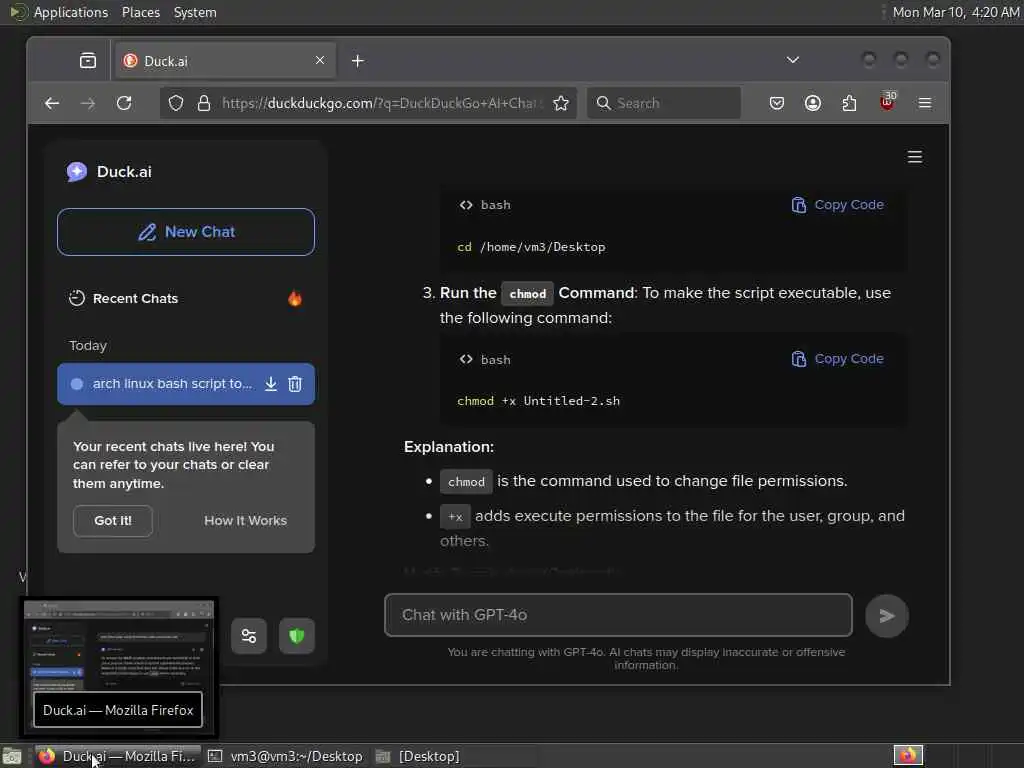Select arch linux bash script chat
Screen dimensions: 1024x768
(x=172, y=384)
